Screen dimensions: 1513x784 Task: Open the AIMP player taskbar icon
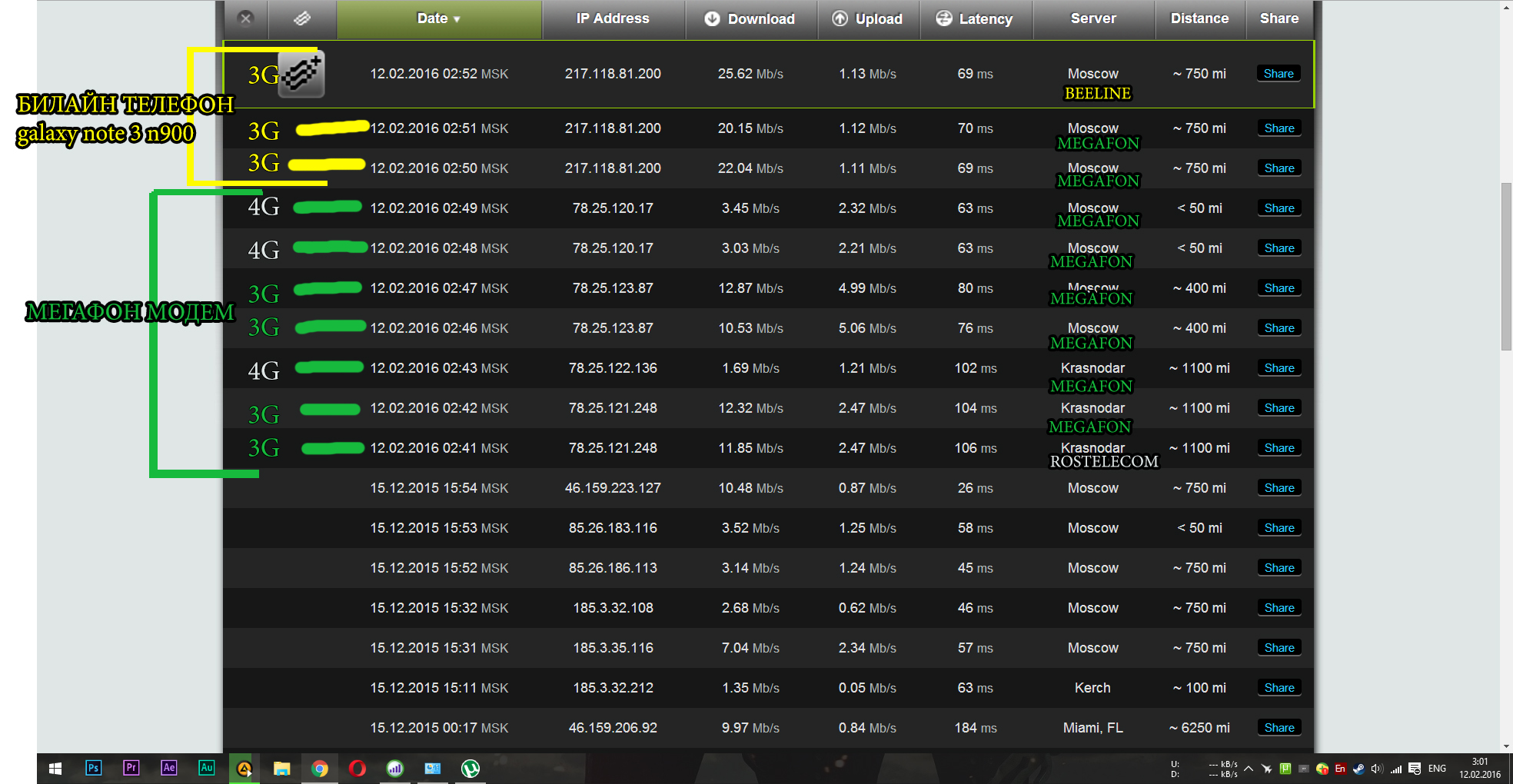click(x=244, y=769)
